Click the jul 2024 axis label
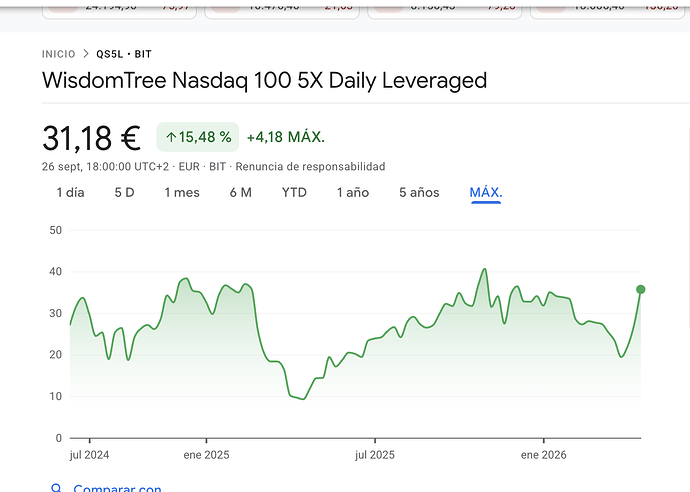The width and height of the screenshot is (690, 492). coord(89,455)
